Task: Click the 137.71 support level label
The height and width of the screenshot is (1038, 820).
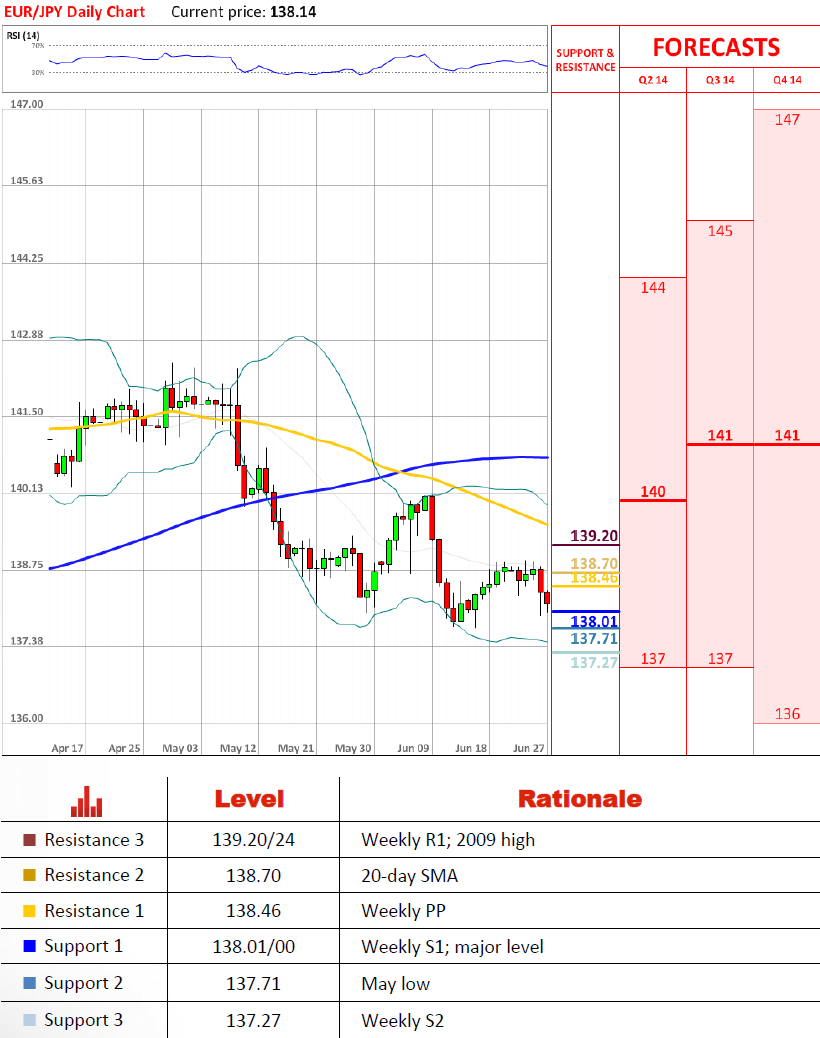Action: click(594, 639)
